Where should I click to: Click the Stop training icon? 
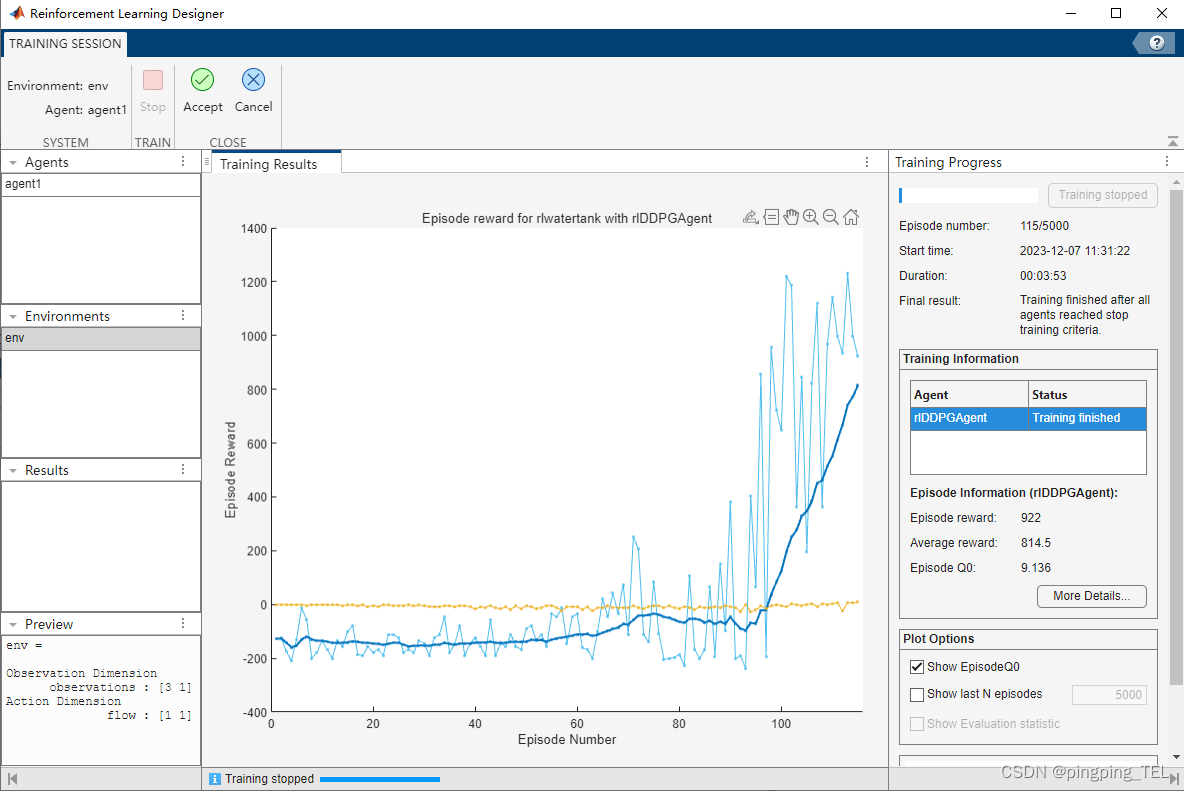153,80
